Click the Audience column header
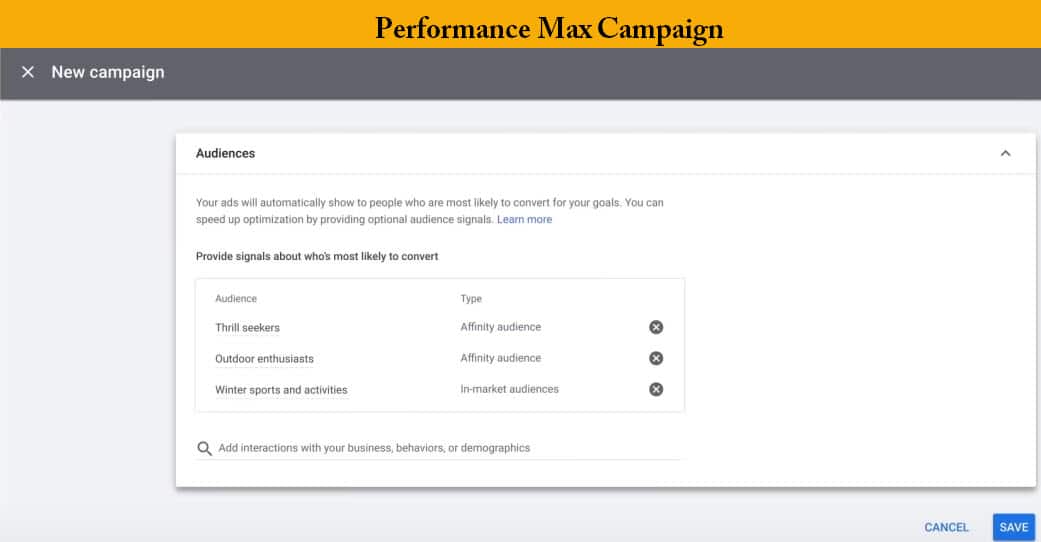1041x542 pixels. 236,299
